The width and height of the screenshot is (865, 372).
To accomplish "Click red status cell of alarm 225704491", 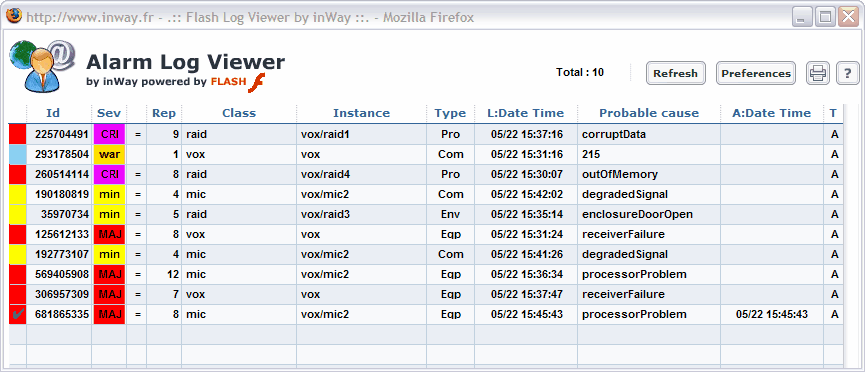I will pos(18,134).
